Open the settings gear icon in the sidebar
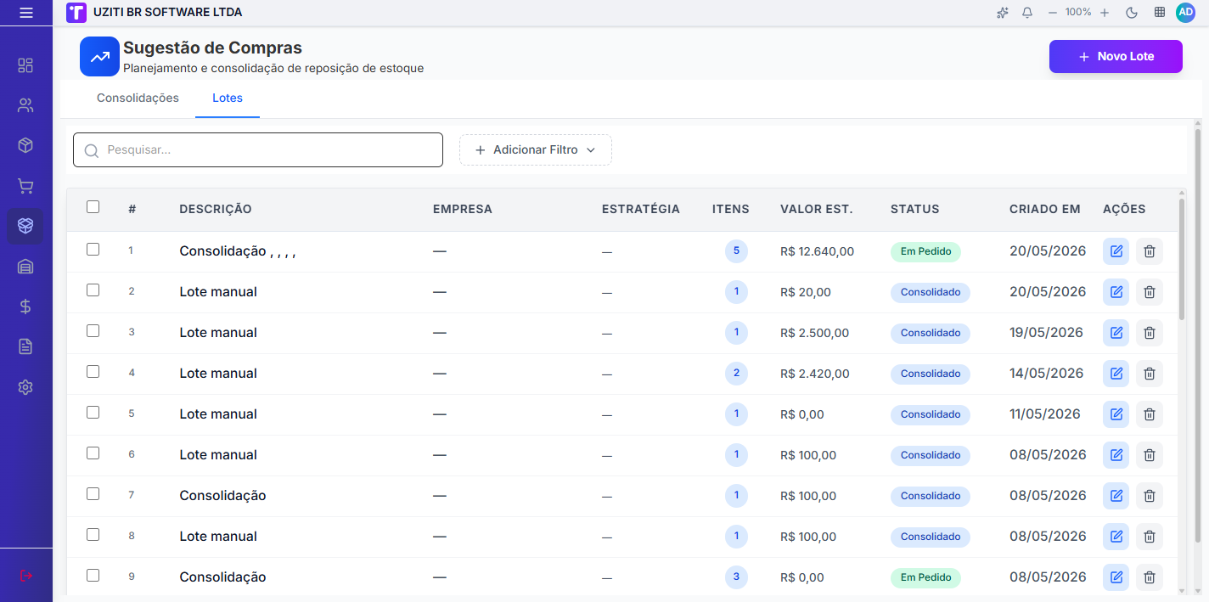 pyautogui.click(x=26, y=387)
